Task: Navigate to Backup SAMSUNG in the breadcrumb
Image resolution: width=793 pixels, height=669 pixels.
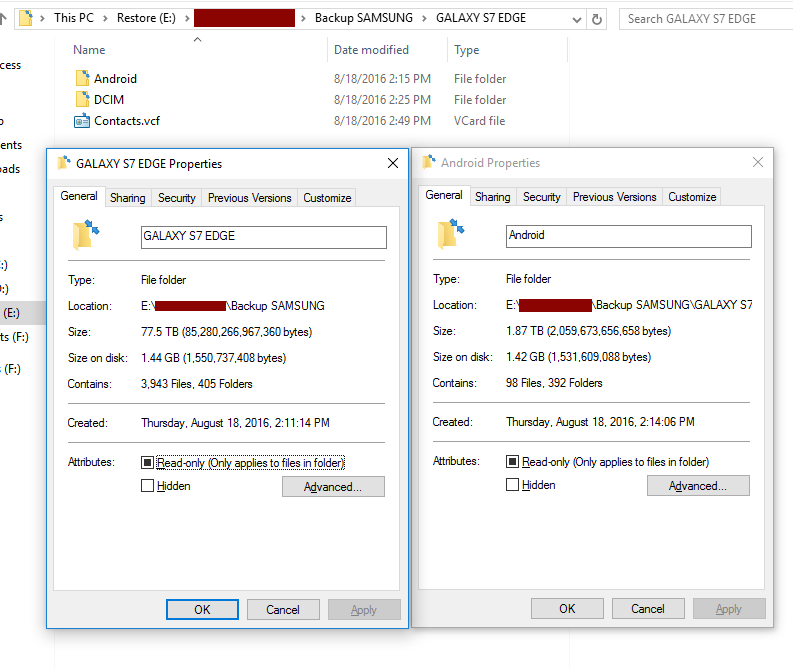Action: pyautogui.click(x=364, y=18)
